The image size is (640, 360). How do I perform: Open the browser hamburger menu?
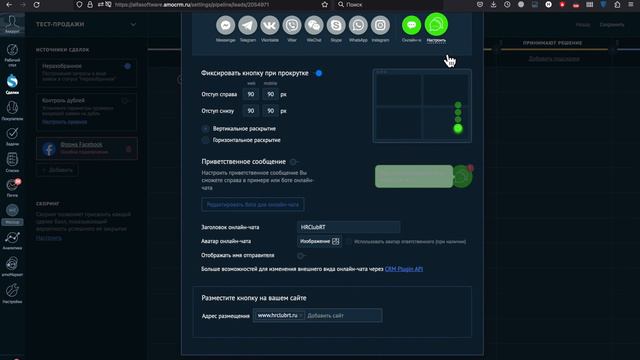point(631,4)
